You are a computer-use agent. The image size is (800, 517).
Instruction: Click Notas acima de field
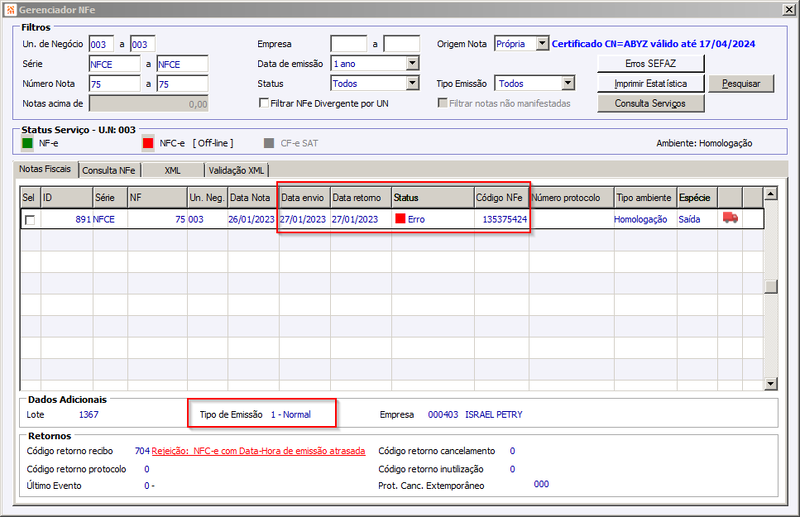point(148,104)
